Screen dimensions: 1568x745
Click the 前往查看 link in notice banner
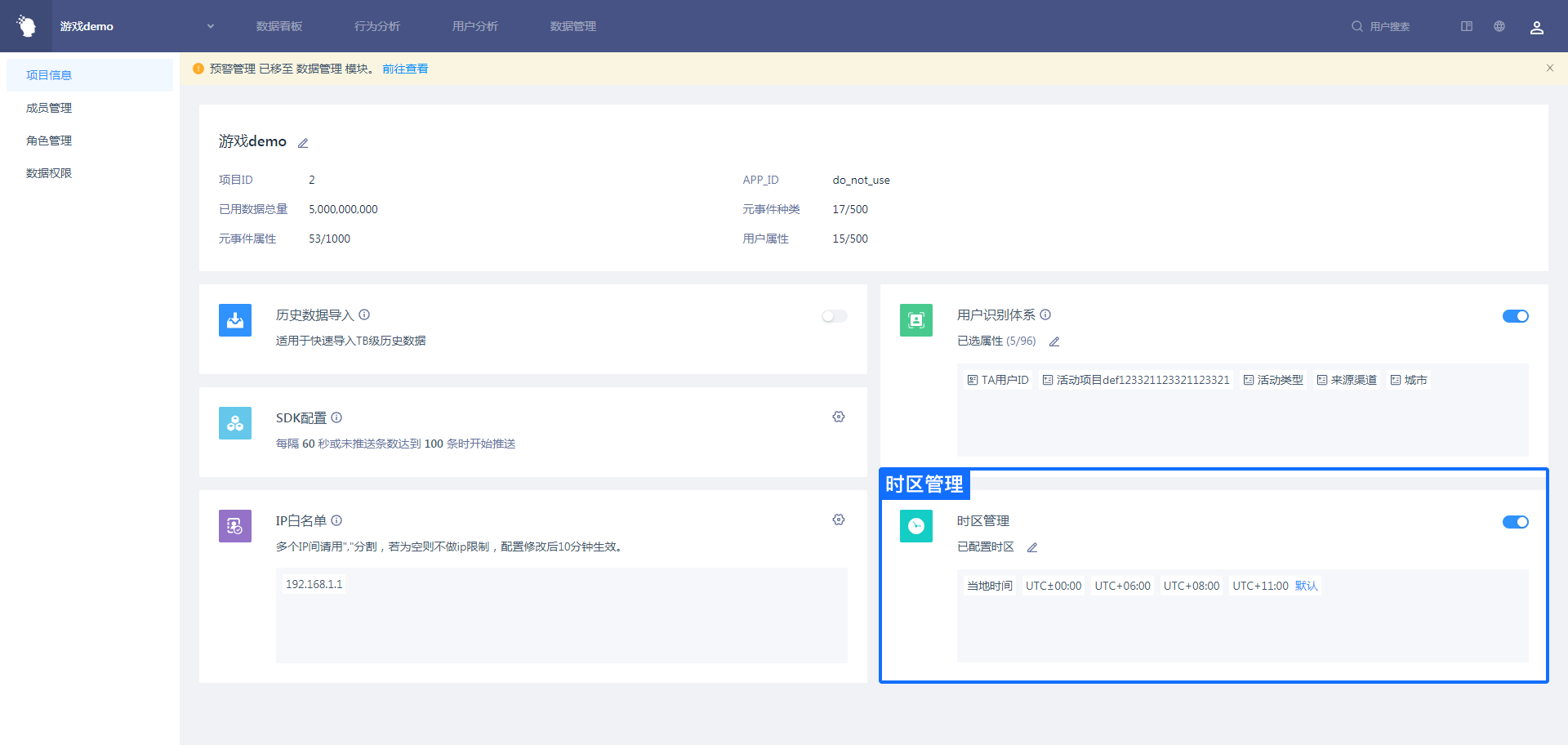[405, 69]
